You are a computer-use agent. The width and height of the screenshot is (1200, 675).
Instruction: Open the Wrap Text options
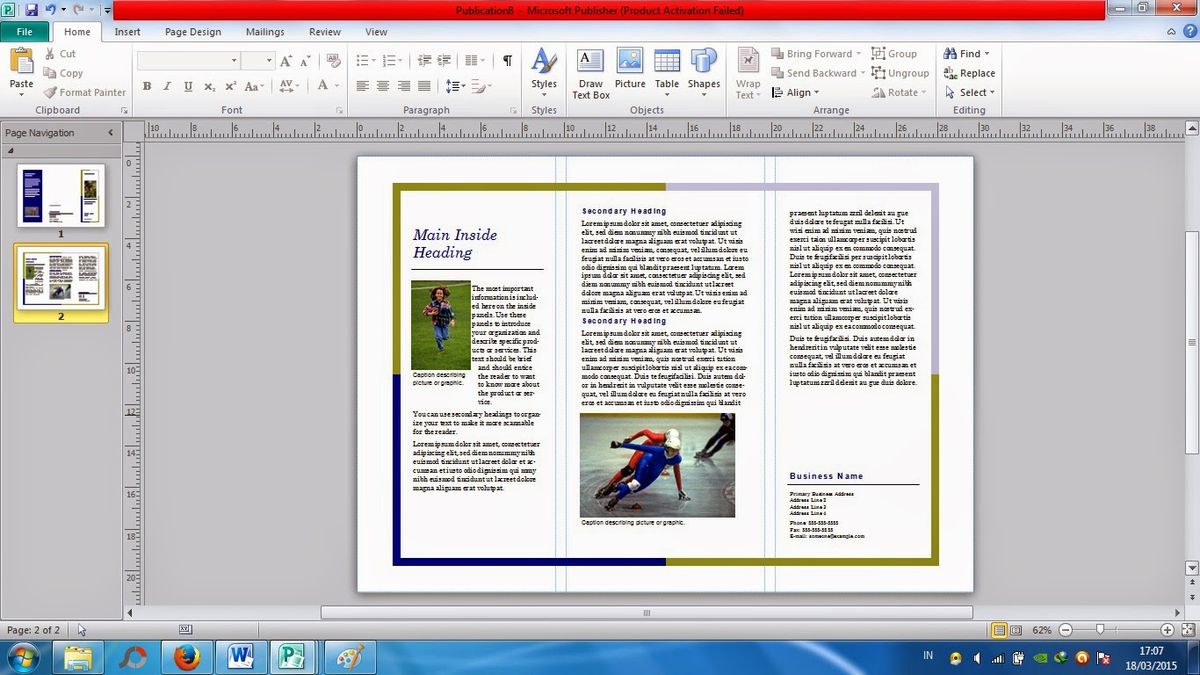(x=748, y=73)
